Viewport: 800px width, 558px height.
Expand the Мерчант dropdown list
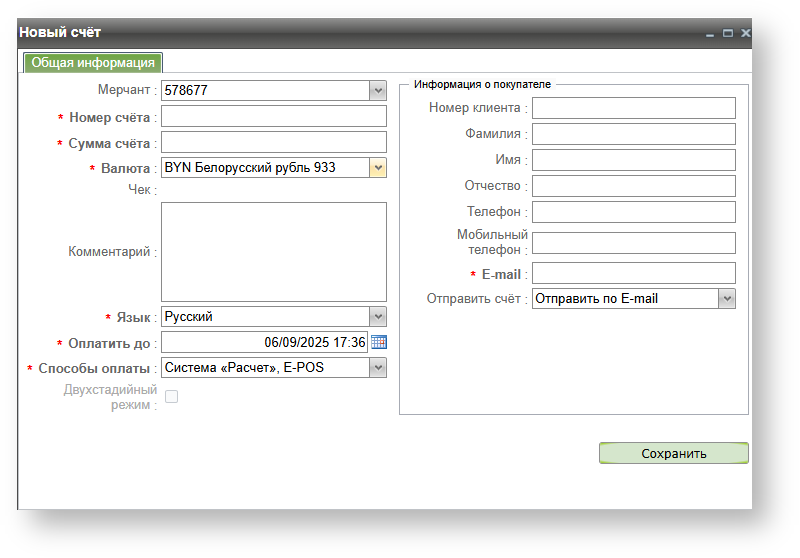coord(377,91)
